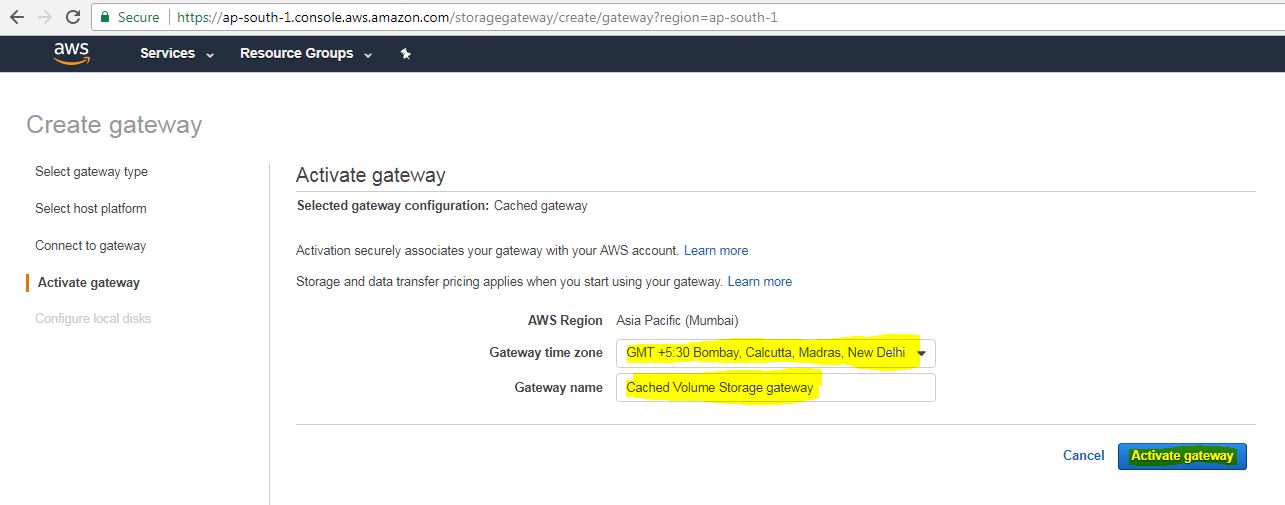This screenshot has width=1285, height=505.
Task: Expand the Resource Groups menu
Action: (306, 54)
